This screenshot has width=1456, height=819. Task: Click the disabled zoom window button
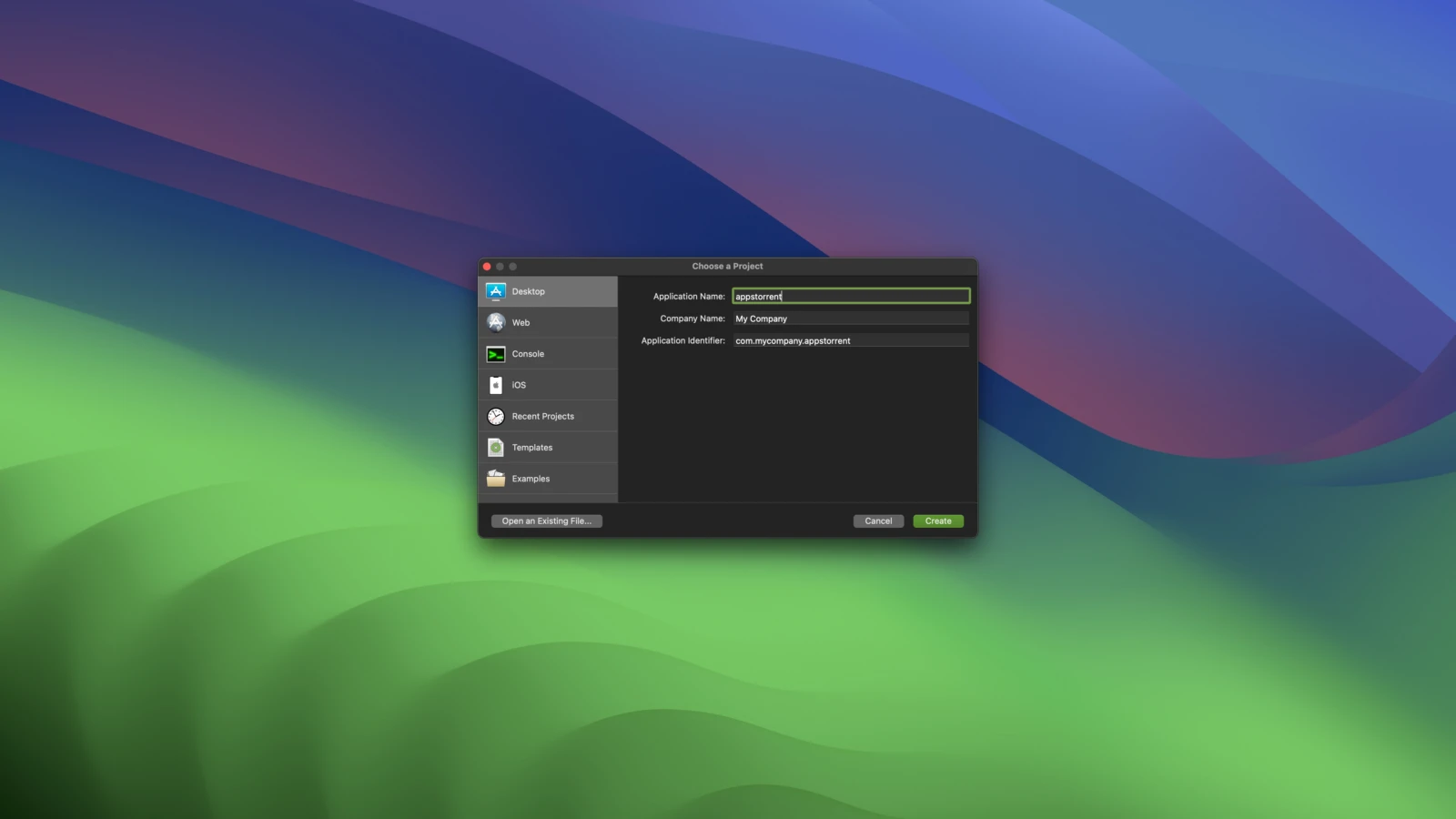click(513, 267)
